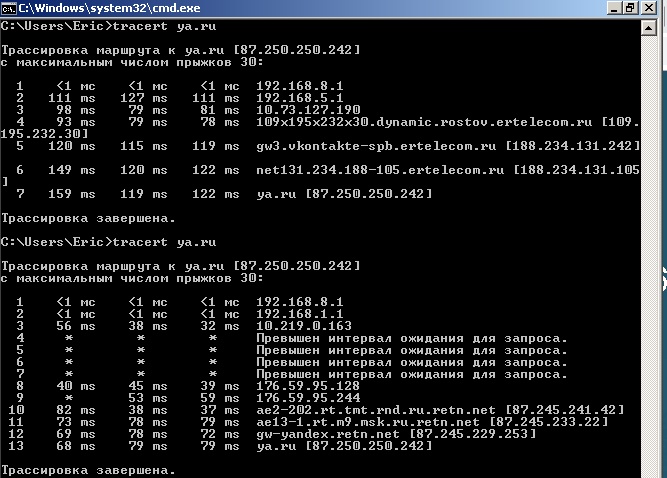Click the C:\Windows\system32\cmd.exe title text

click(109, 8)
